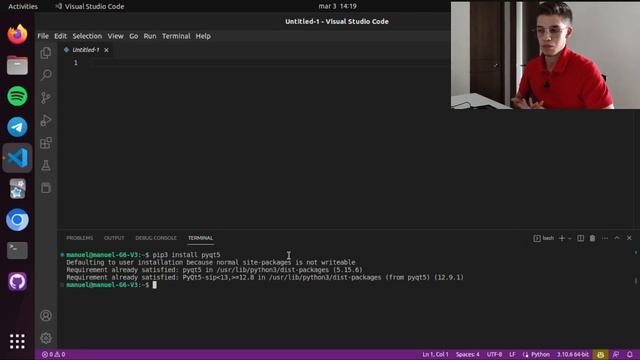
Task: Click the highlighted yellow status bar icon
Action: pos(600,354)
